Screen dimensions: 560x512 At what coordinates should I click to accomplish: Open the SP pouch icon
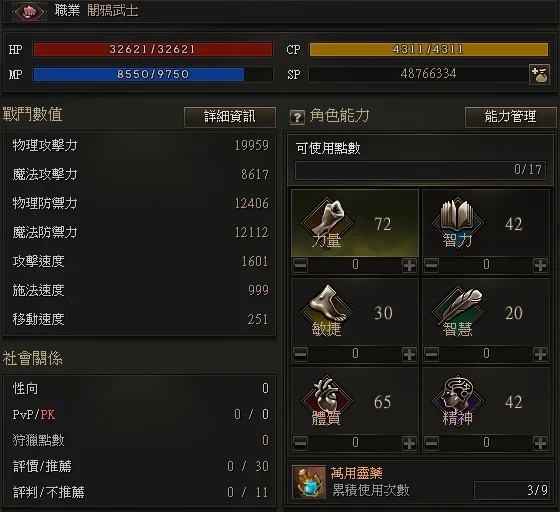[x=539, y=74]
